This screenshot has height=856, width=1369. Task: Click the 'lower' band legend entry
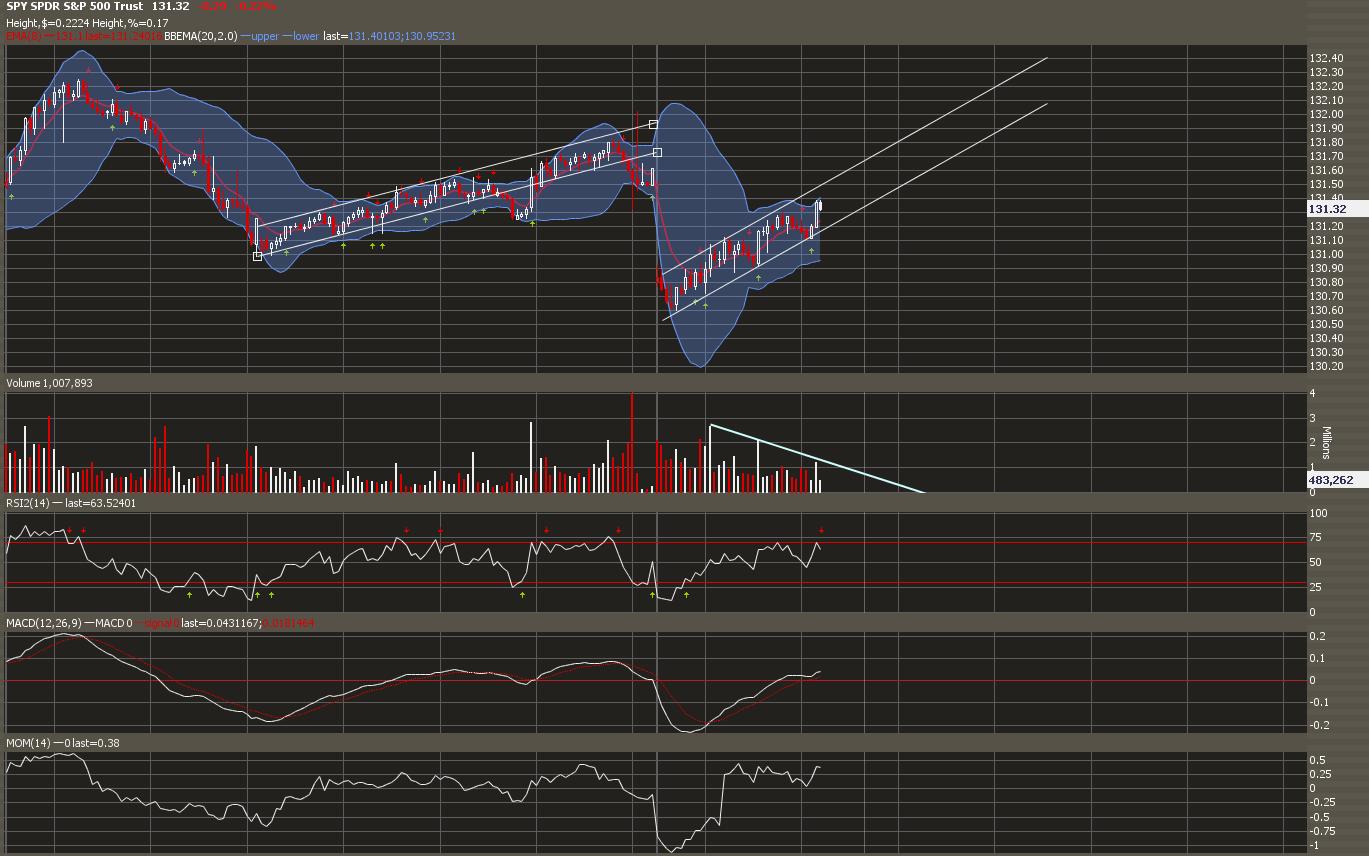tap(301, 36)
